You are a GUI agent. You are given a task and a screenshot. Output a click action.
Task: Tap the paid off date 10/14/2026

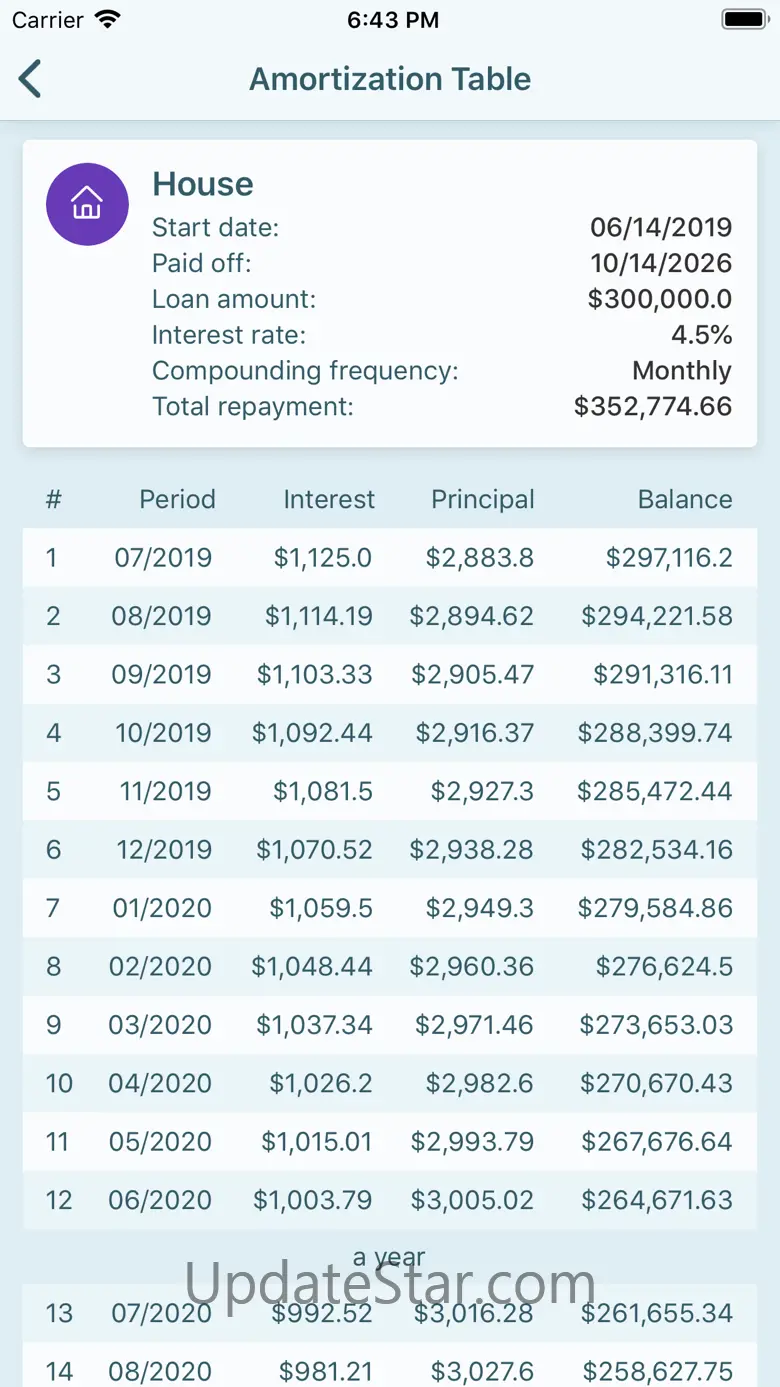coord(661,263)
